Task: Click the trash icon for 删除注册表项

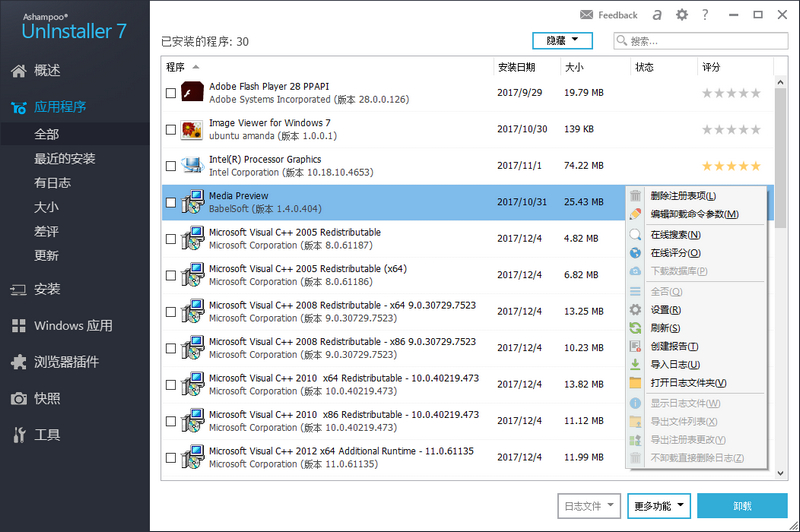Action: click(x=635, y=196)
